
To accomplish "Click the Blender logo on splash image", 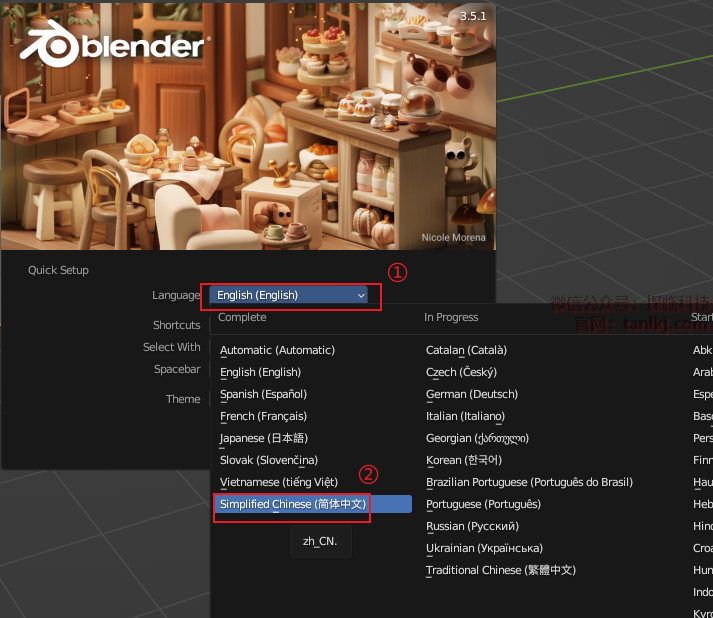I will pyautogui.click(x=113, y=45).
